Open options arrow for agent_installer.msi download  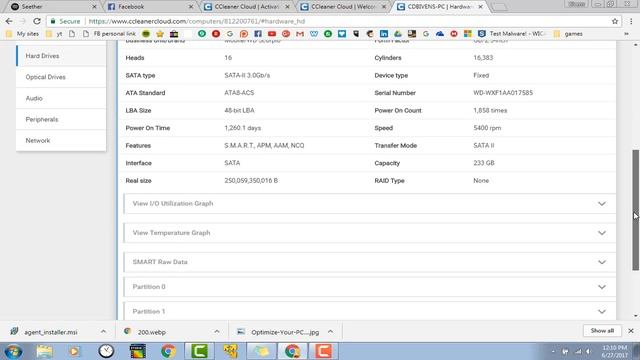tap(103, 332)
